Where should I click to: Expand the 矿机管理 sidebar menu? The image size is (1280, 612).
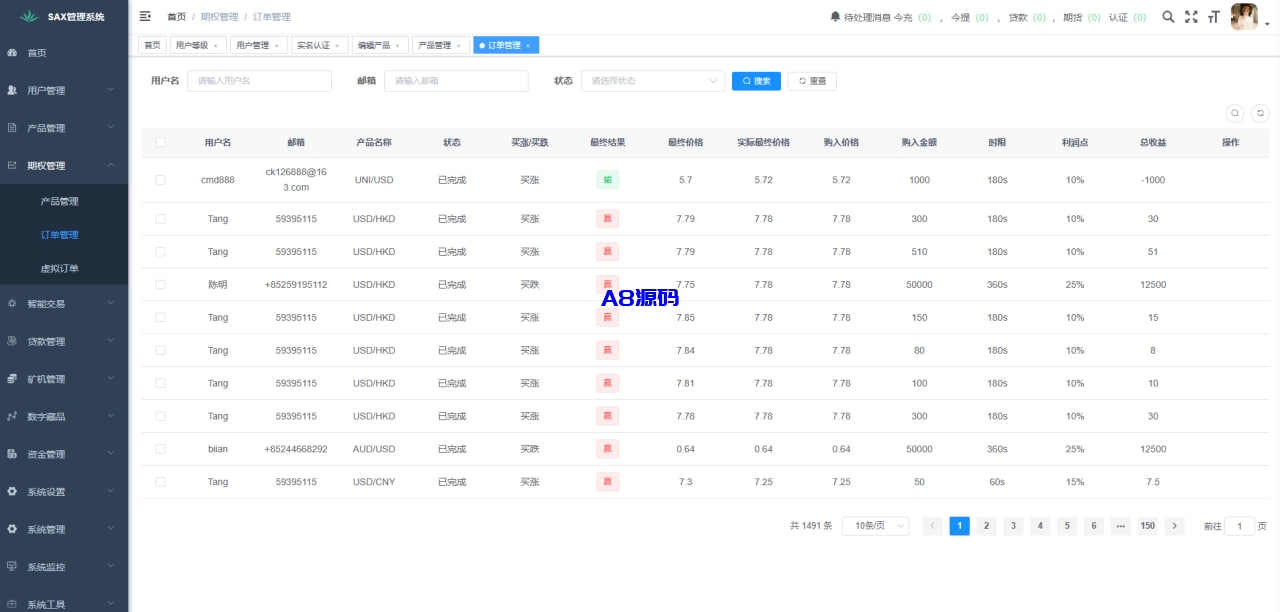pos(64,379)
